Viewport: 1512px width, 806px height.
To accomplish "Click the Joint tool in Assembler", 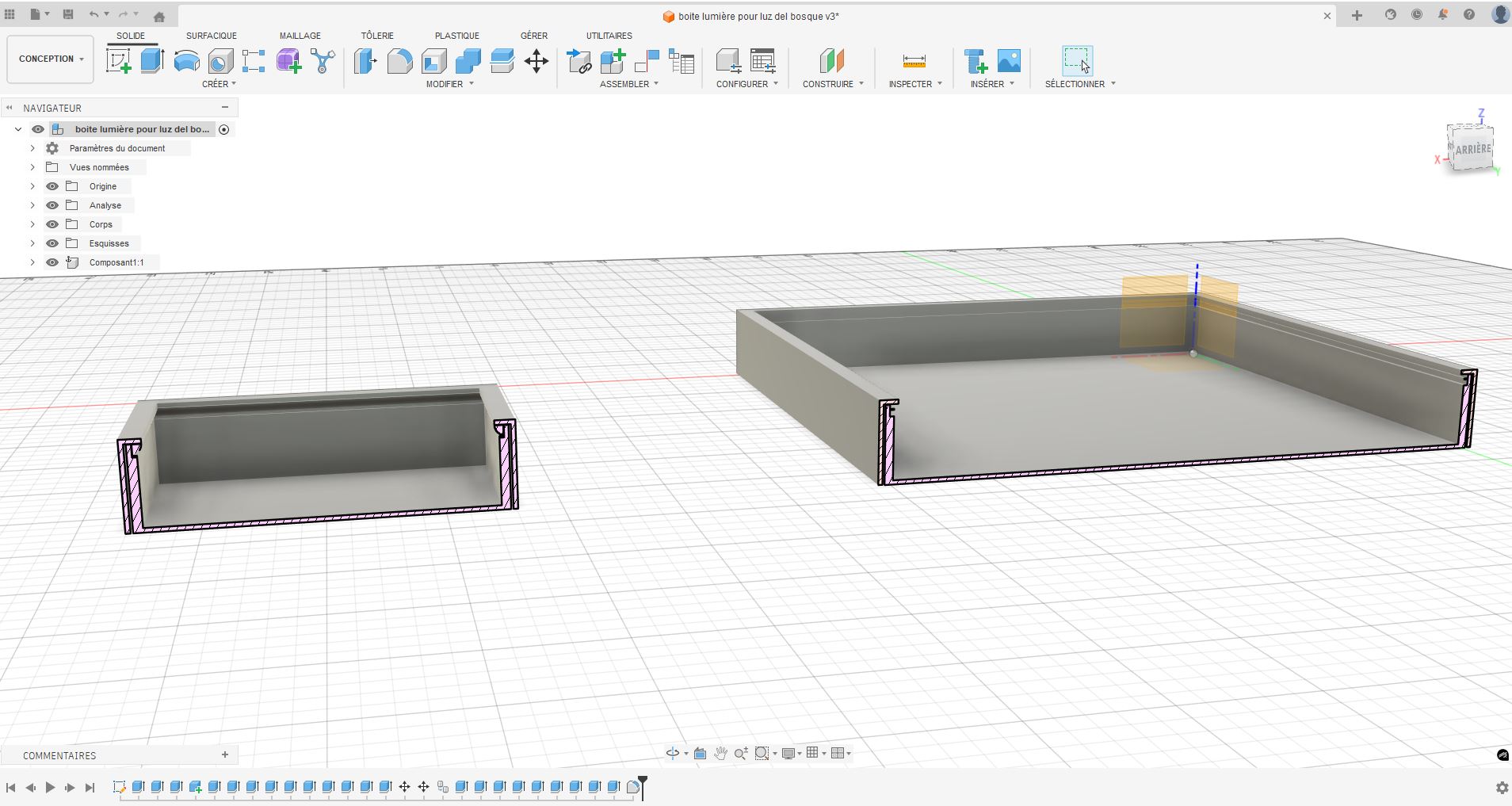I will (x=647, y=61).
